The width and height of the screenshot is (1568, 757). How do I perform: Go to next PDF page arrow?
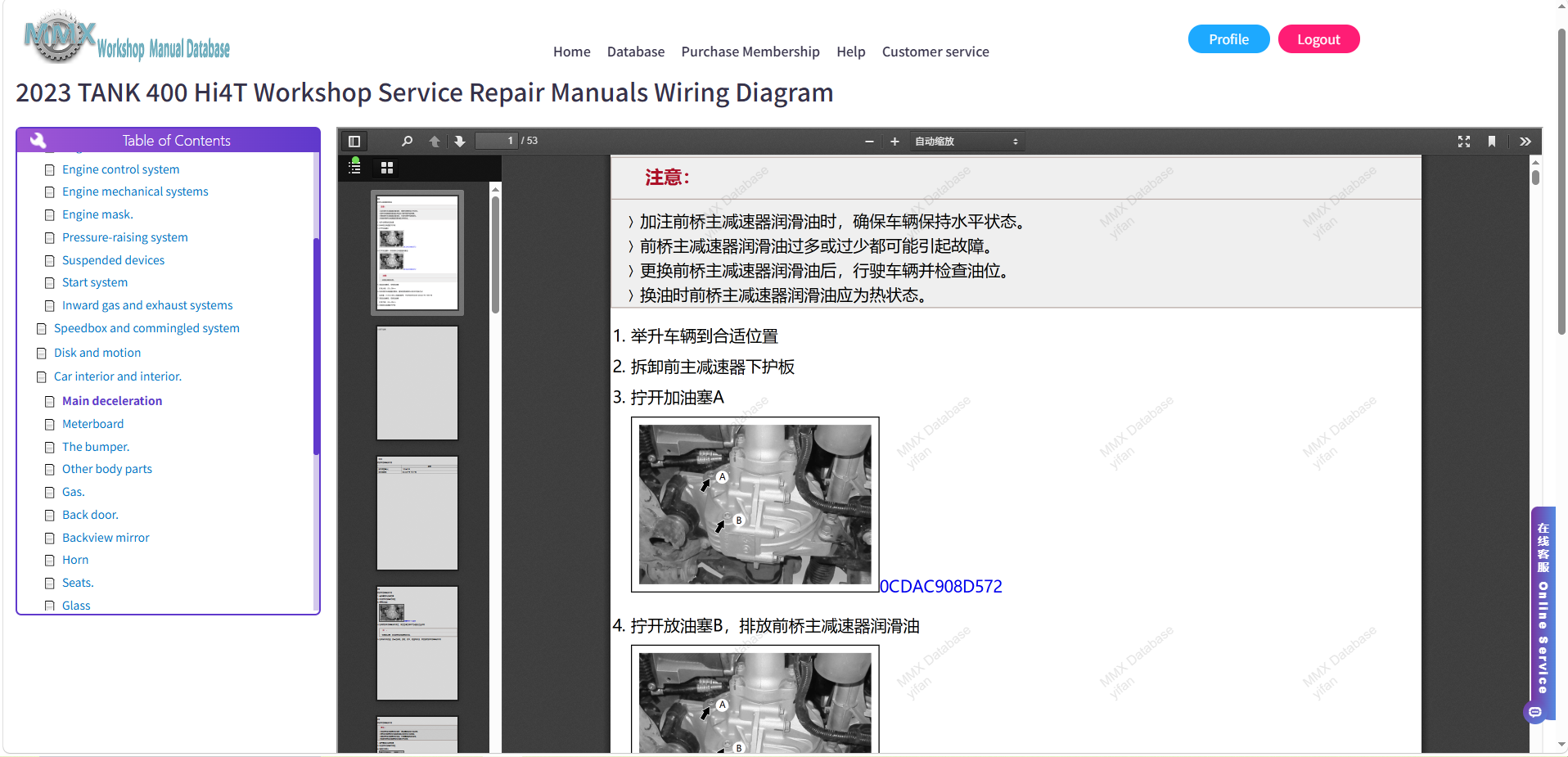(460, 141)
